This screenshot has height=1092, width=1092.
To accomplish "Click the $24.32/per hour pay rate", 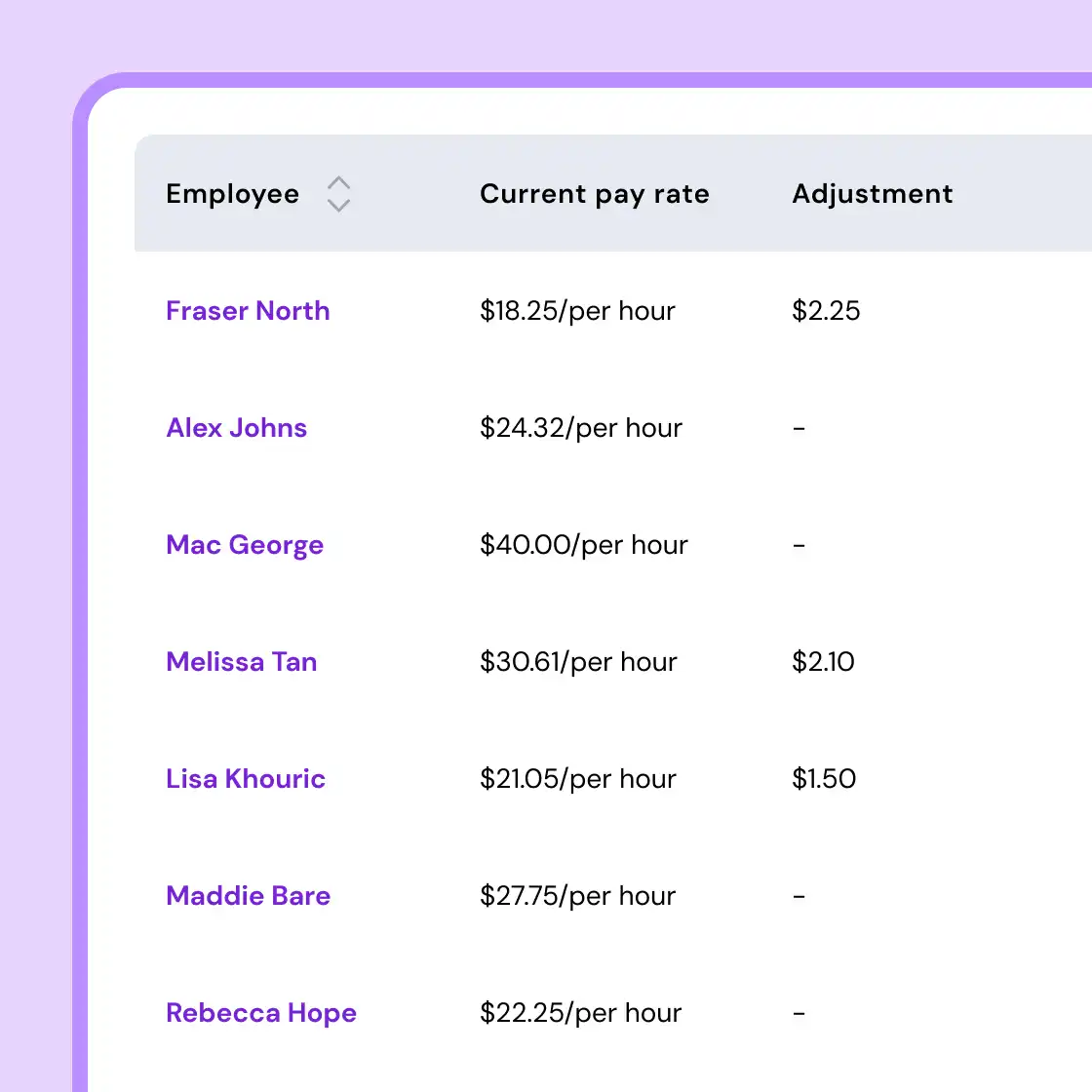I will tap(581, 428).
